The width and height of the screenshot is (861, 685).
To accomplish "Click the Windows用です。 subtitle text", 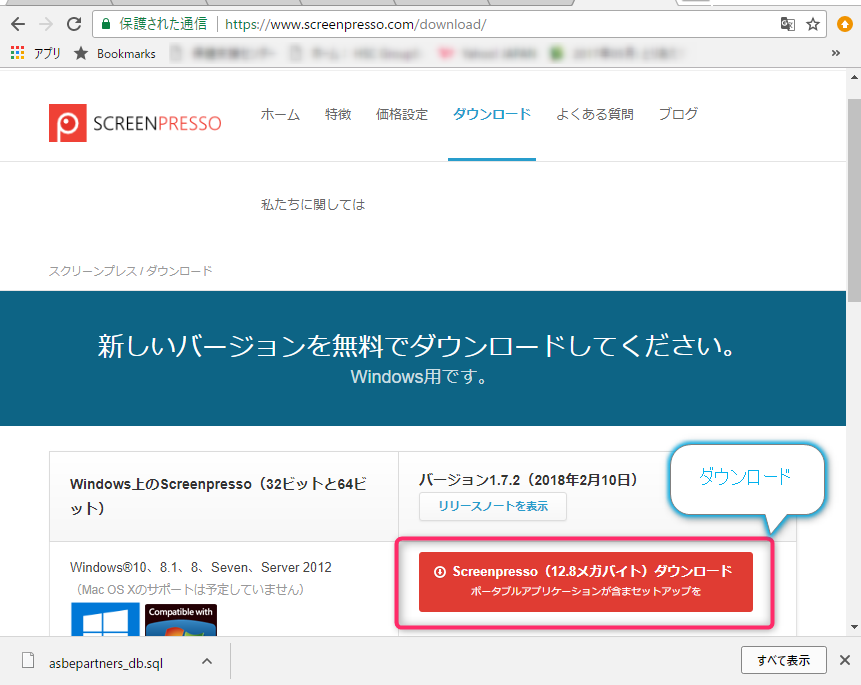I will [419, 377].
